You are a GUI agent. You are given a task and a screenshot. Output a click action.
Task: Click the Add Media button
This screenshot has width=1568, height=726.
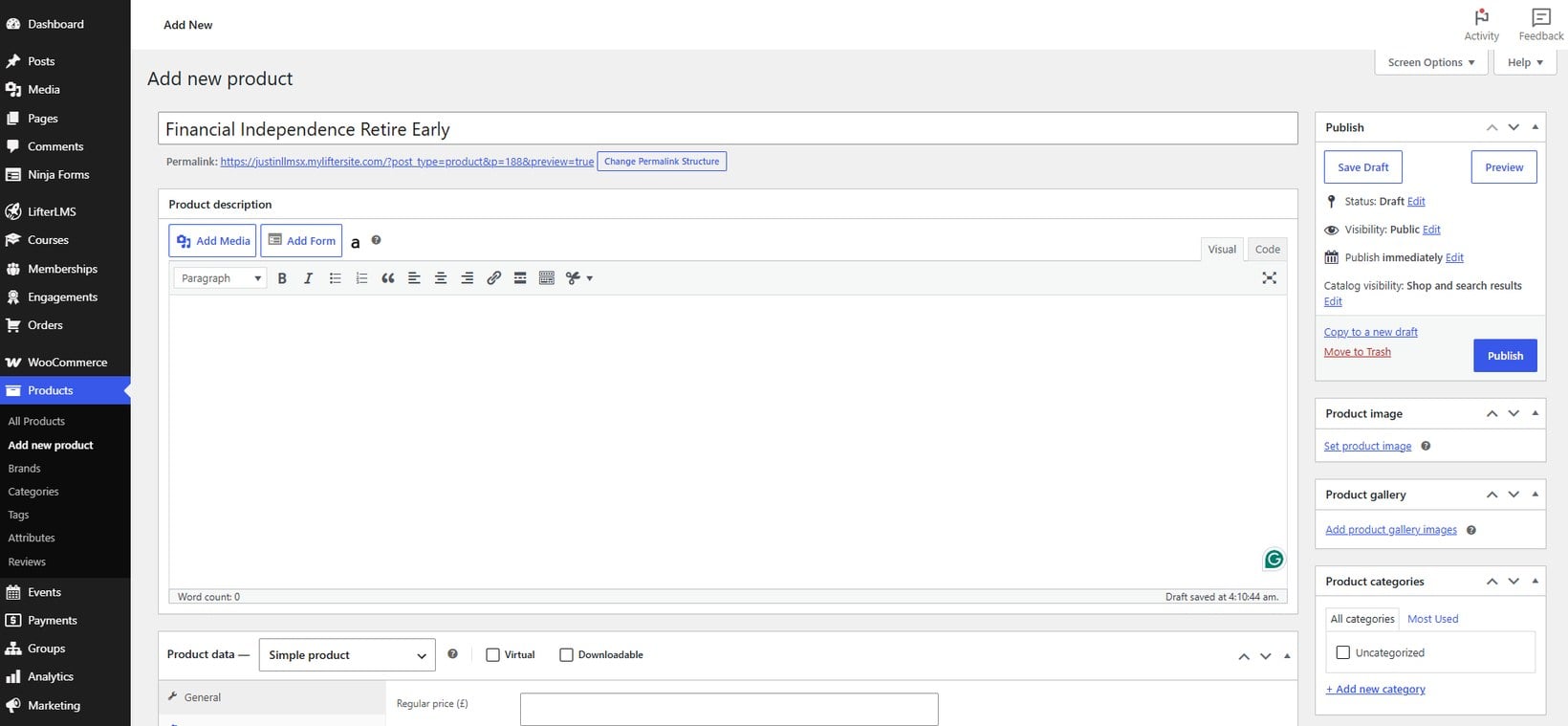[212, 241]
